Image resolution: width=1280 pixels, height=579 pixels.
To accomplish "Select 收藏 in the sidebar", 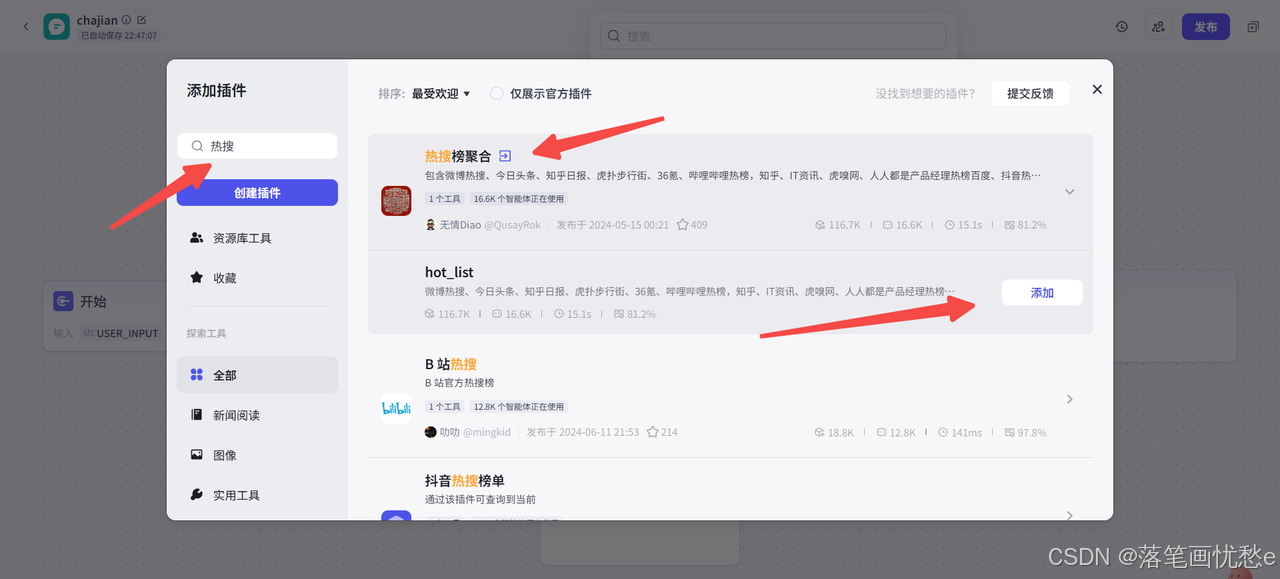I will tap(257, 278).
